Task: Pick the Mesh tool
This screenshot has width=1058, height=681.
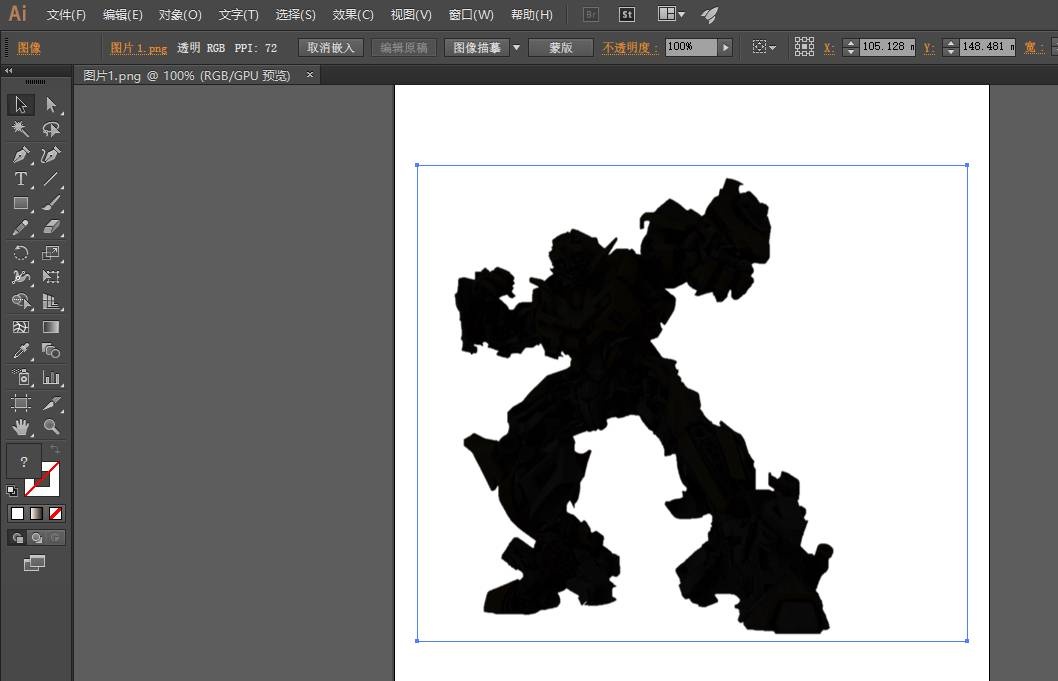Action: (21, 327)
